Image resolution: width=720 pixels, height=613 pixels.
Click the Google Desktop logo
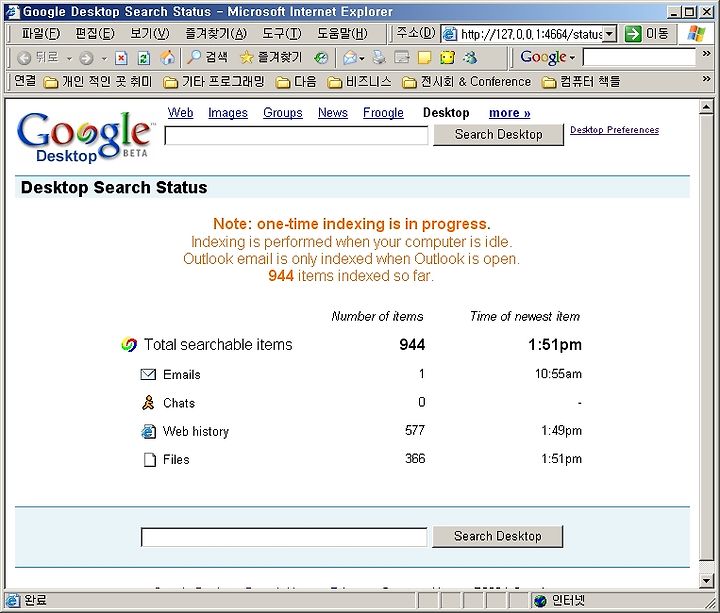84,136
